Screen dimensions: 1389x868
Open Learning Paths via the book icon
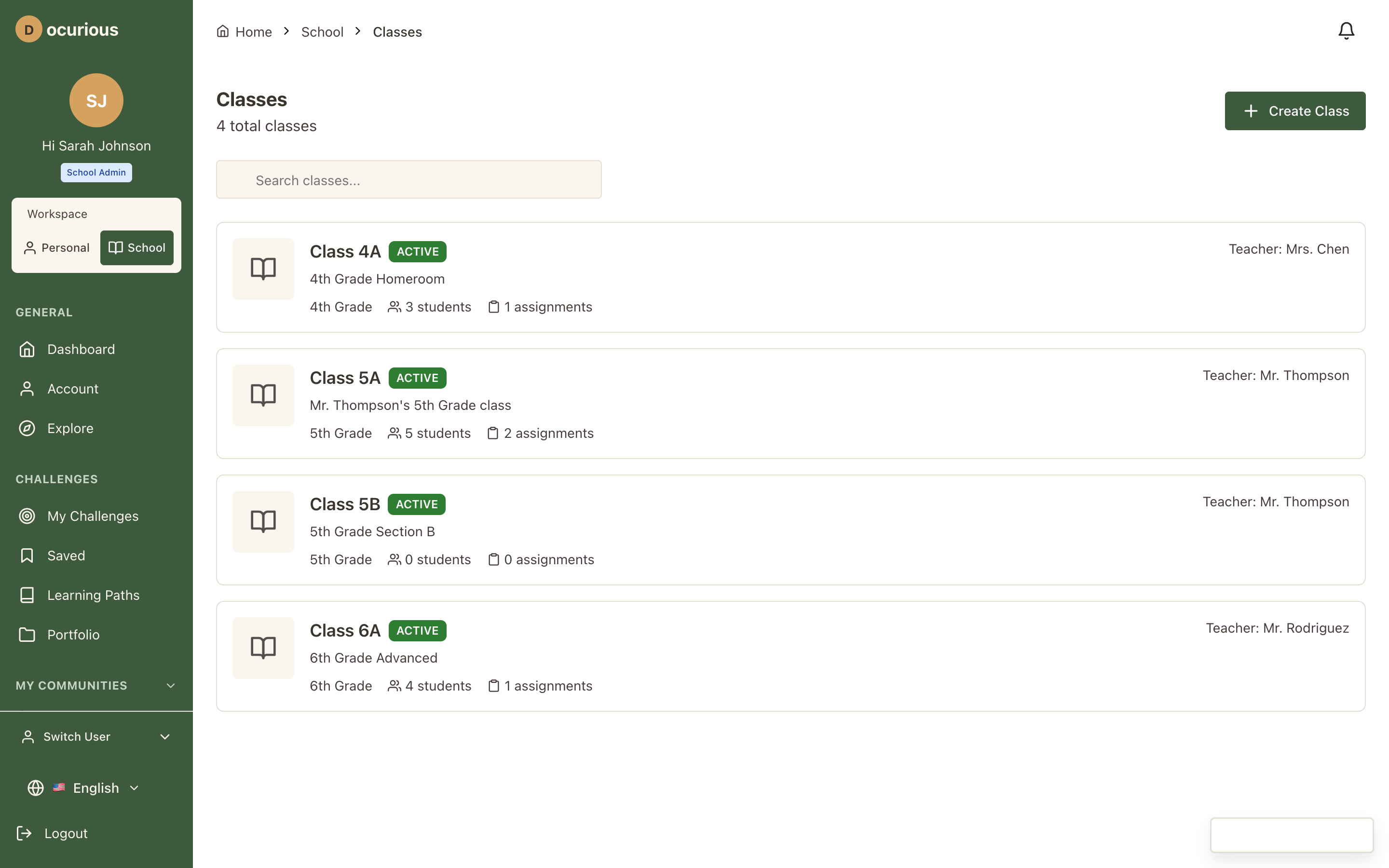pos(27,595)
